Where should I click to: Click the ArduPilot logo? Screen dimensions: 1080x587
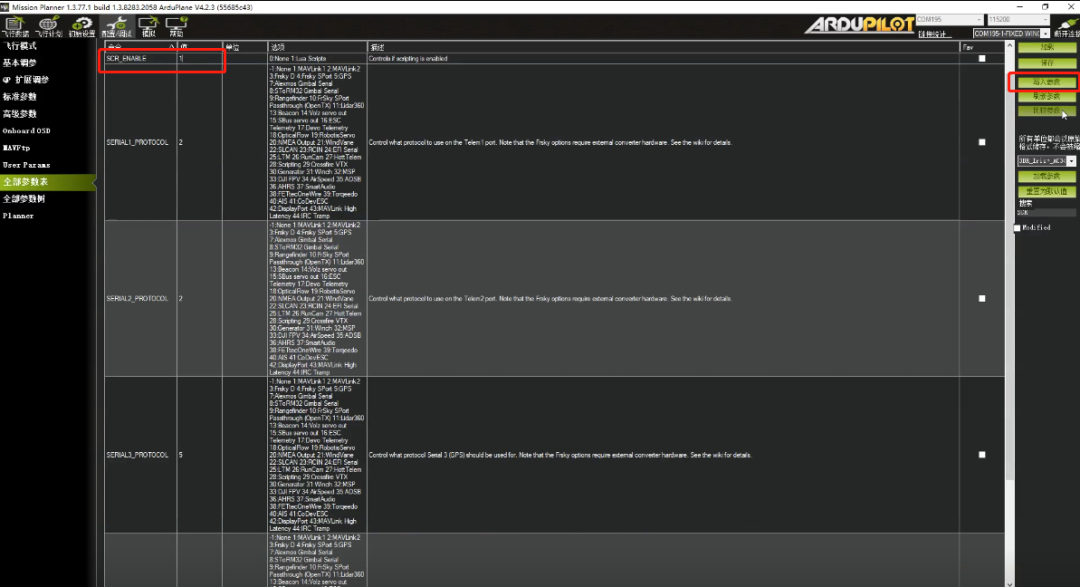coord(858,25)
